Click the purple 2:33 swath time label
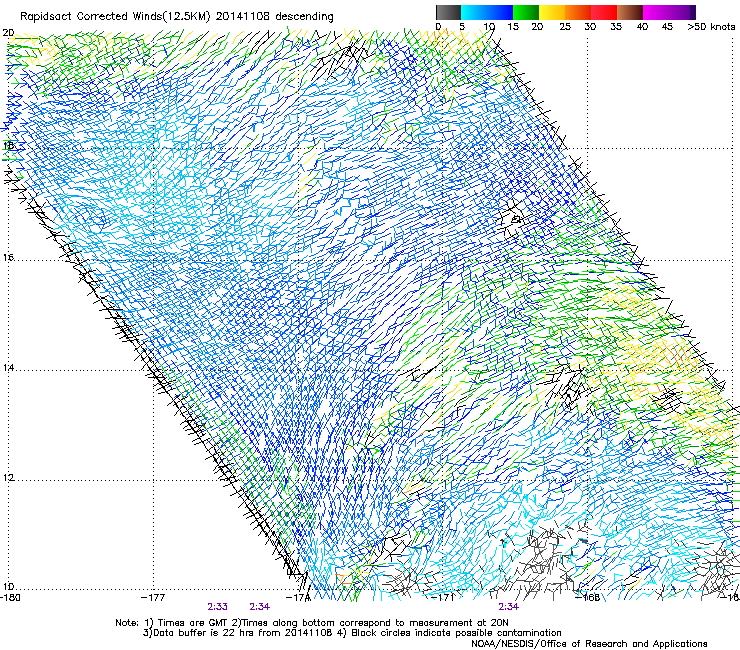This screenshot has width=740, height=650. [x=218, y=607]
